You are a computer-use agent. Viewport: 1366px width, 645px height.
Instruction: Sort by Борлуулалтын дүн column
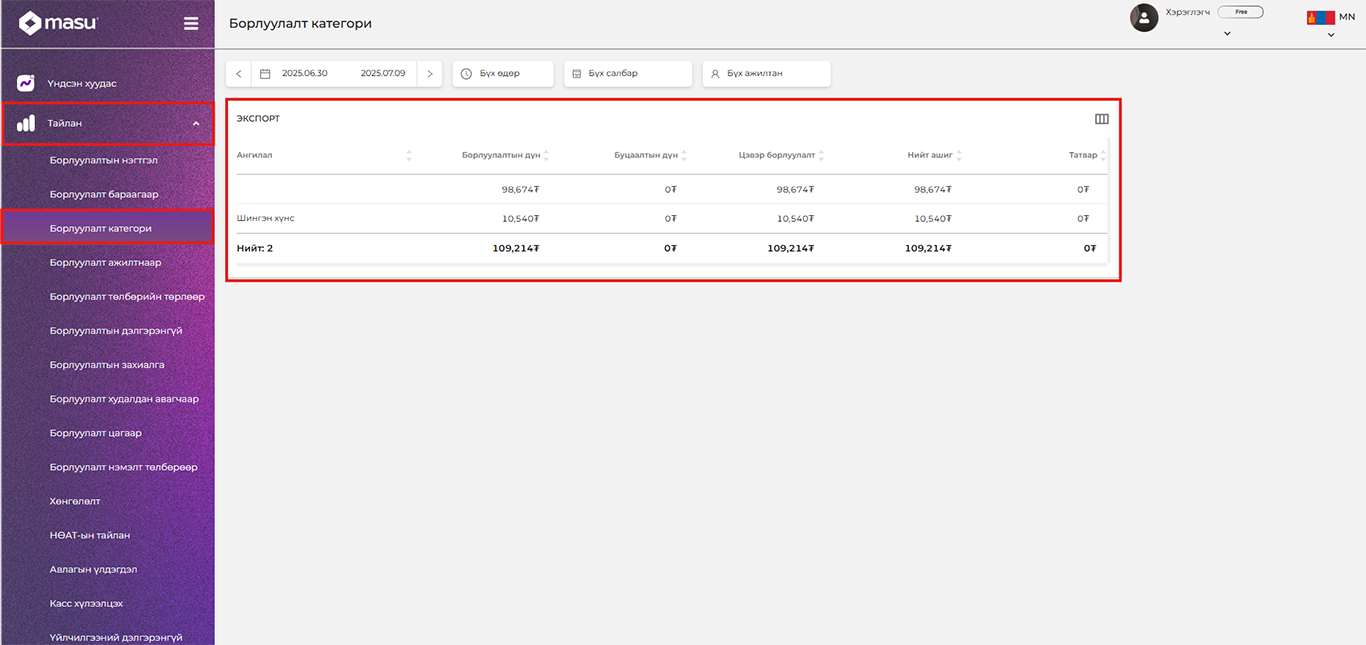pyautogui.click(x=546, y=156)
